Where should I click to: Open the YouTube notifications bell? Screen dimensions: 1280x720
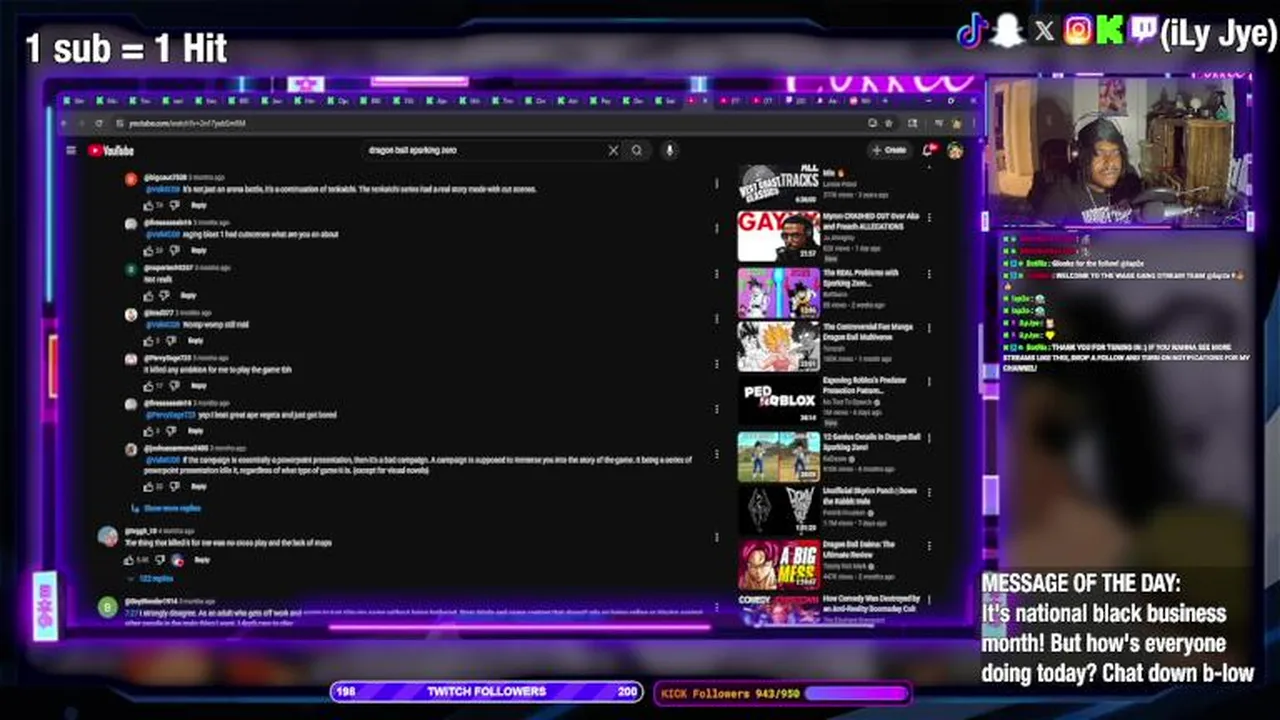(928, 150)
